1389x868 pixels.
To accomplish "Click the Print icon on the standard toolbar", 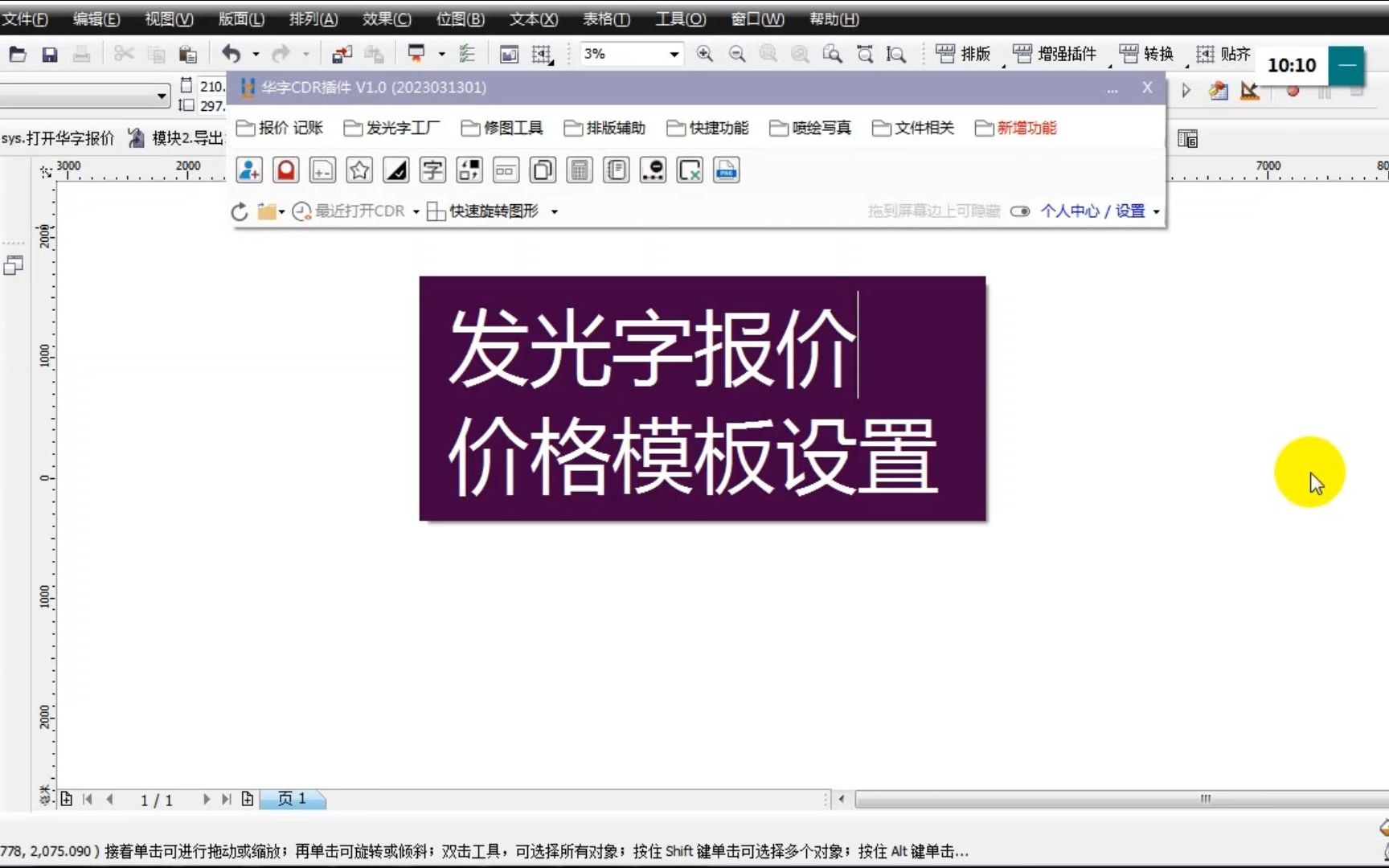I will tap(81, 54).
